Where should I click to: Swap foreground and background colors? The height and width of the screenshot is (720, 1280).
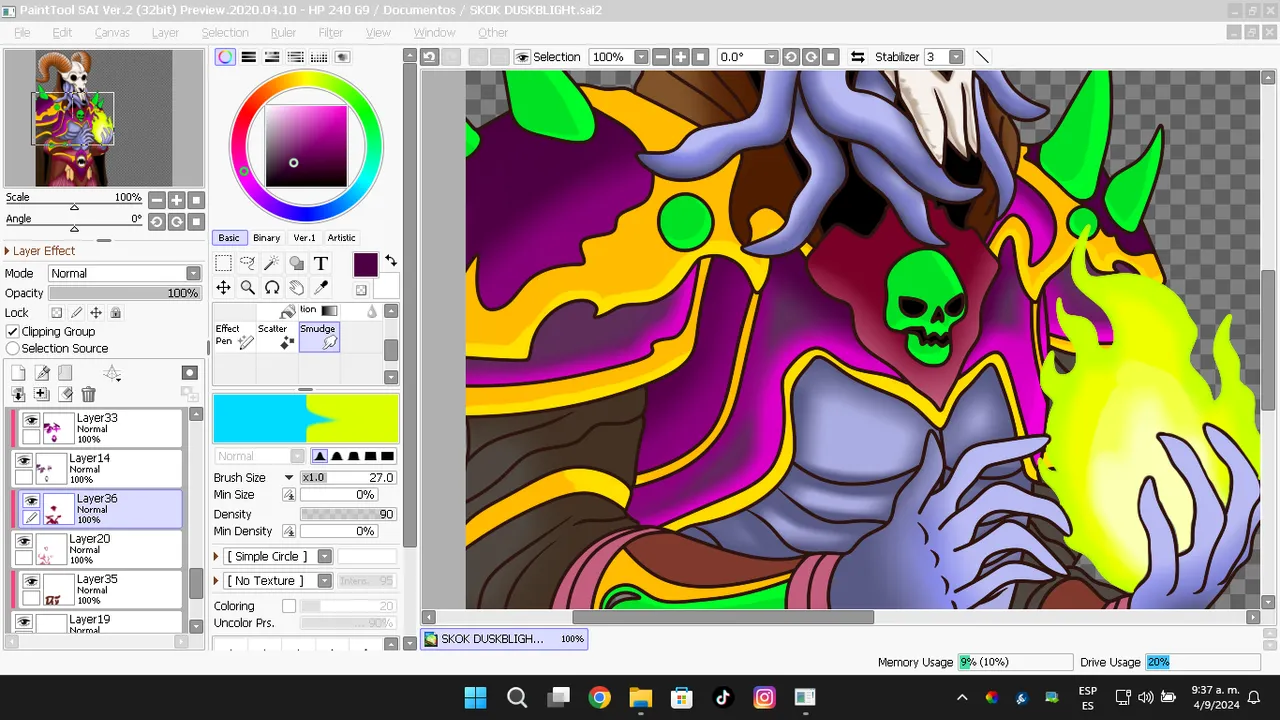391,261
